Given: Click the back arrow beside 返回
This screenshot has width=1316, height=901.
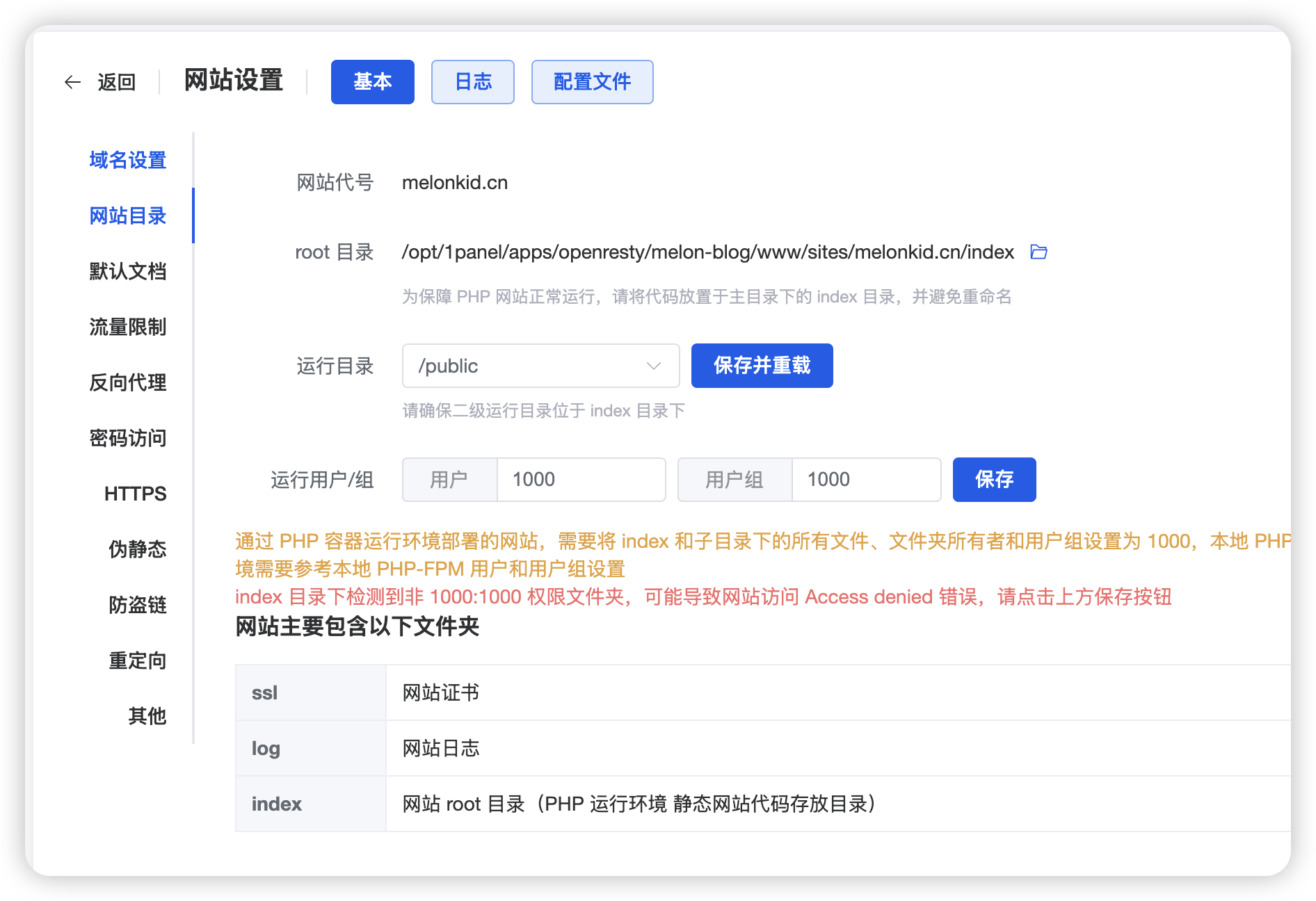Looking at the screenshot, I should click(x=73, y=81).
